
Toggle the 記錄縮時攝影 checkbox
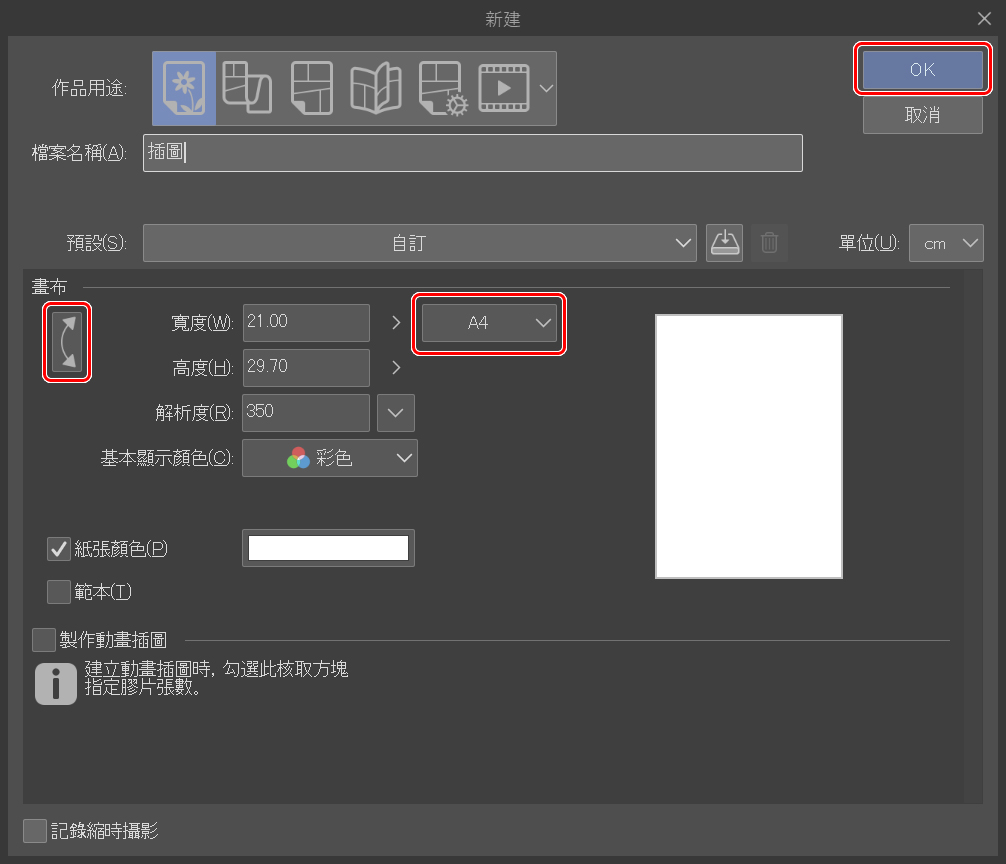(35, 830)
